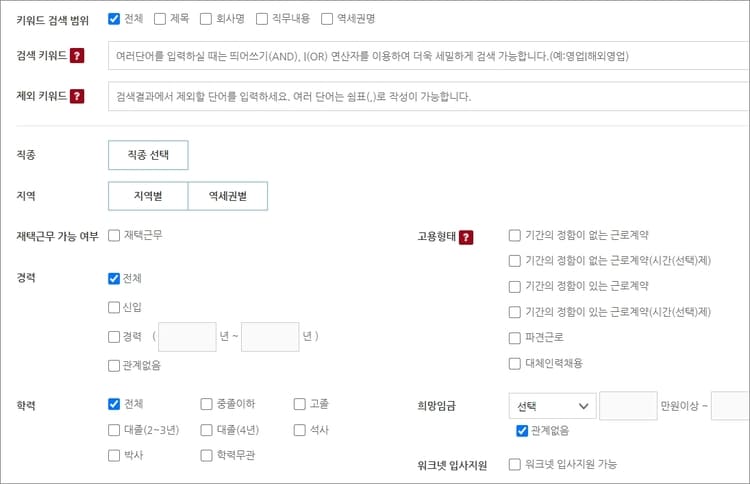This screenshot has width=750, height=484.
Task: Click the 만원이상 wage amount field
Action: tap(628, 406)
